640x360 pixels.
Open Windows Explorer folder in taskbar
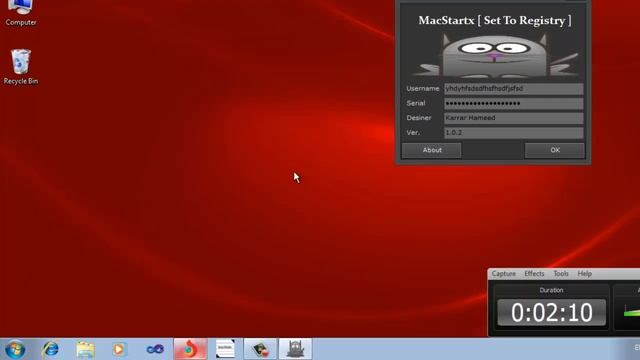[x=85, y=349]
